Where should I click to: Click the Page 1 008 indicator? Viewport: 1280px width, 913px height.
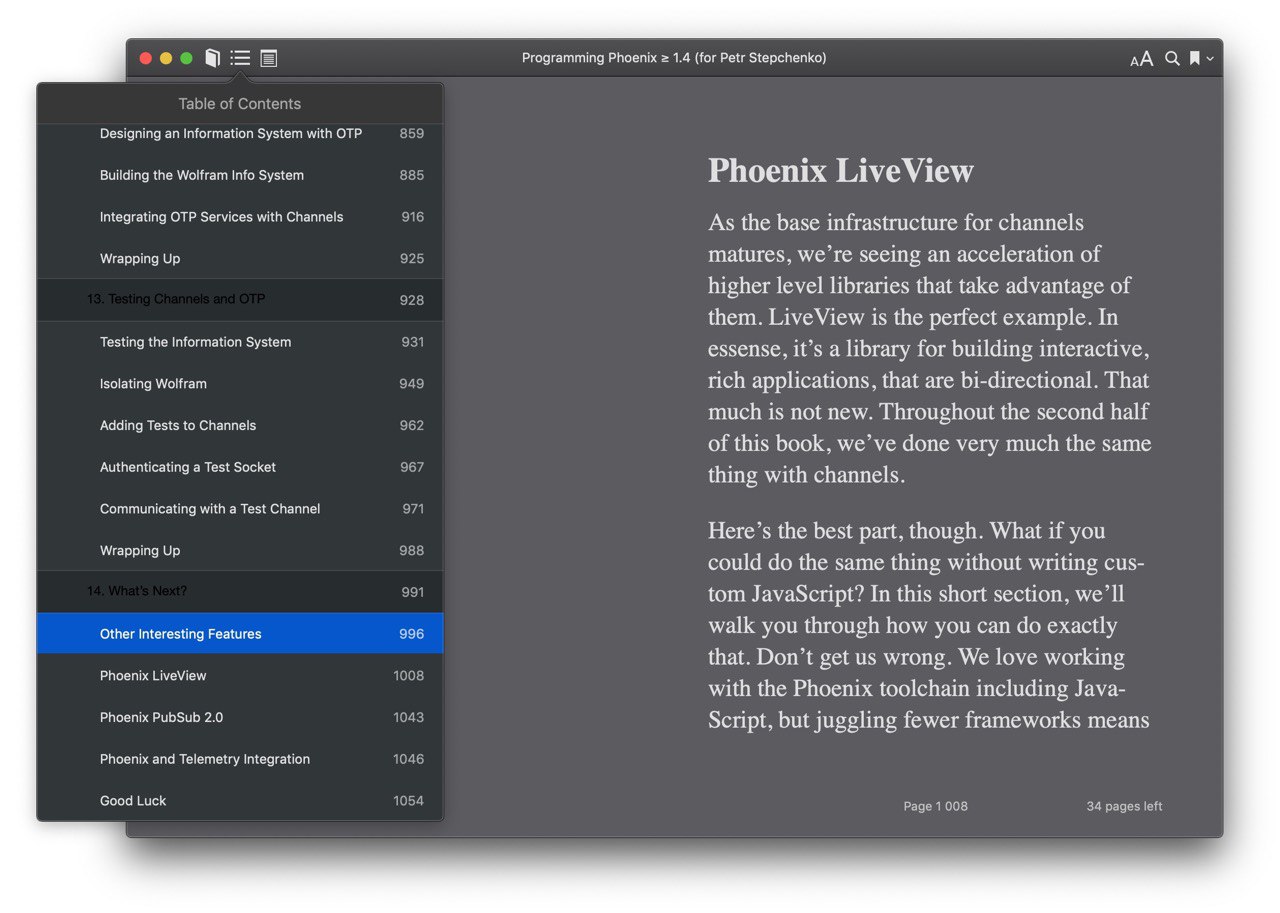[935, 806]
